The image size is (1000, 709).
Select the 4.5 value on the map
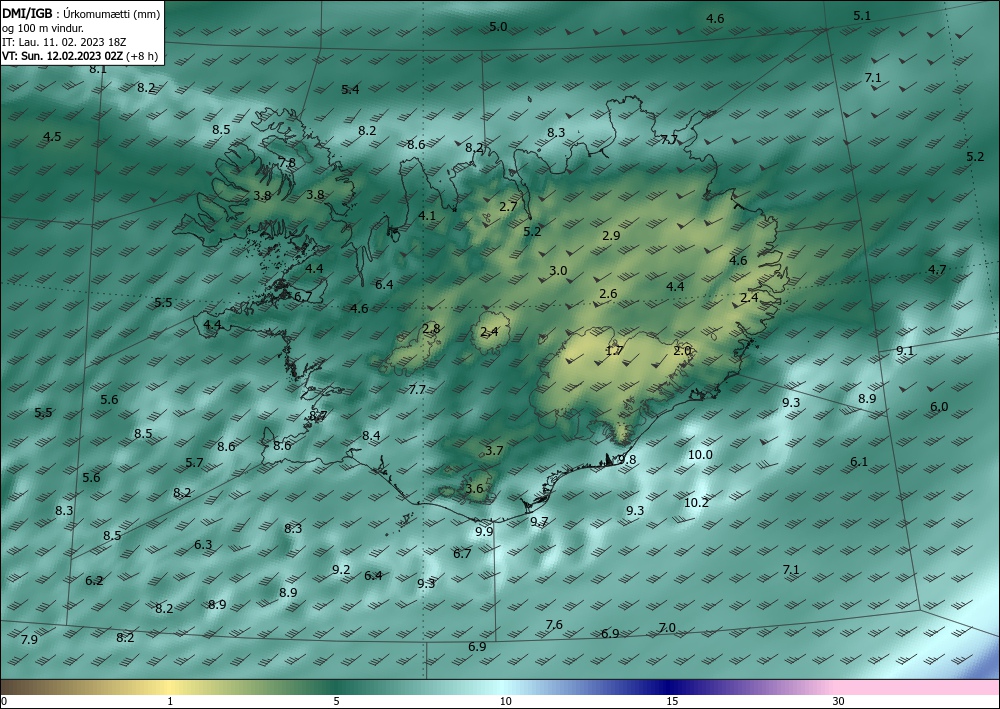pos(52,137)
